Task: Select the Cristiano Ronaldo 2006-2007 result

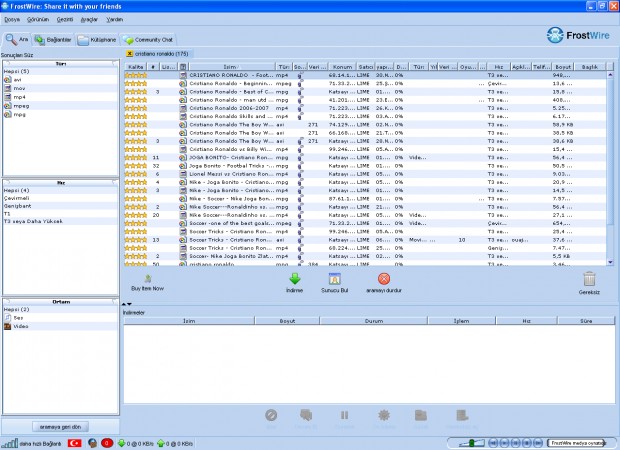Action: click(365, 108)
